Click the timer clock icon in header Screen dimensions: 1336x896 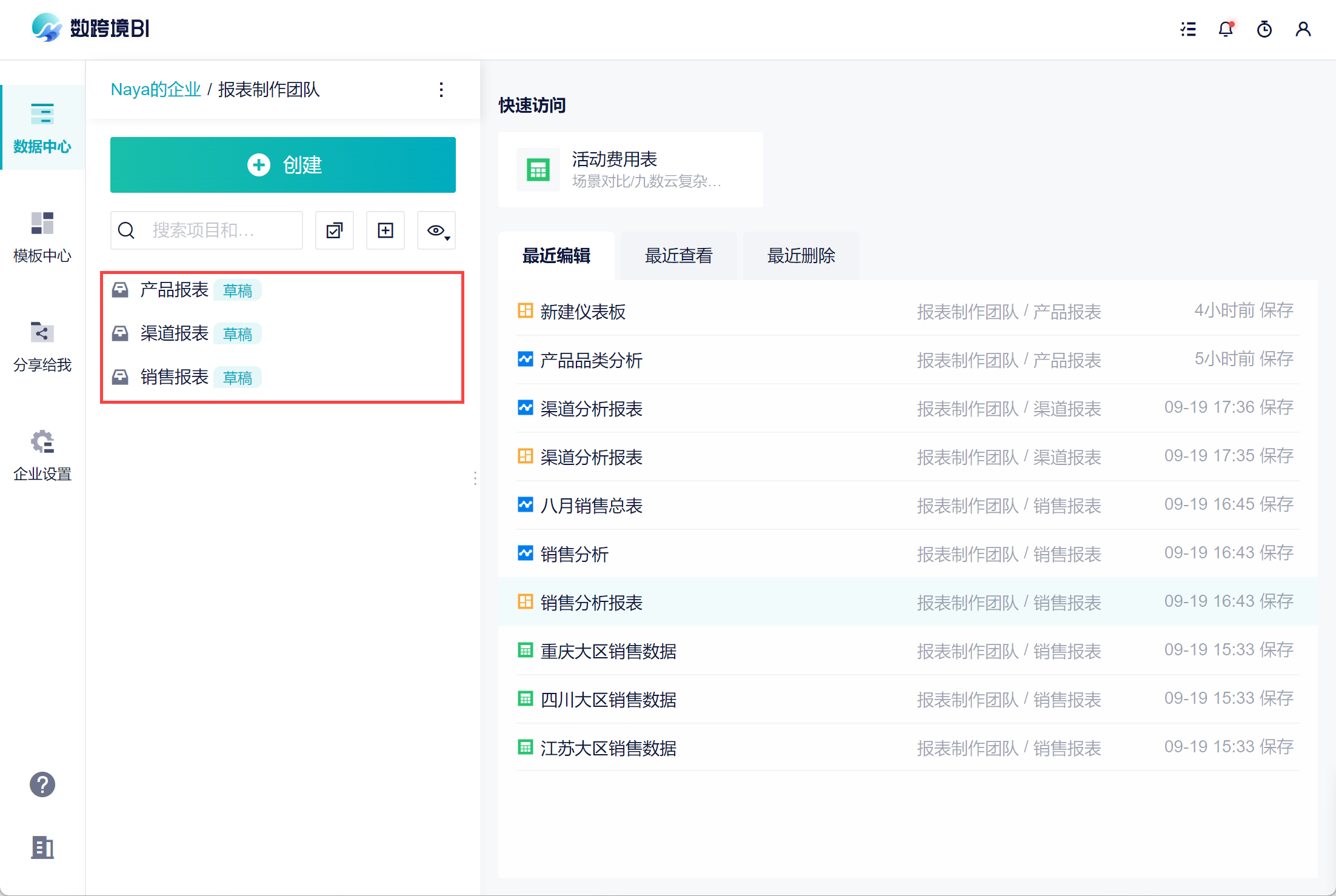click(1264, 29)
